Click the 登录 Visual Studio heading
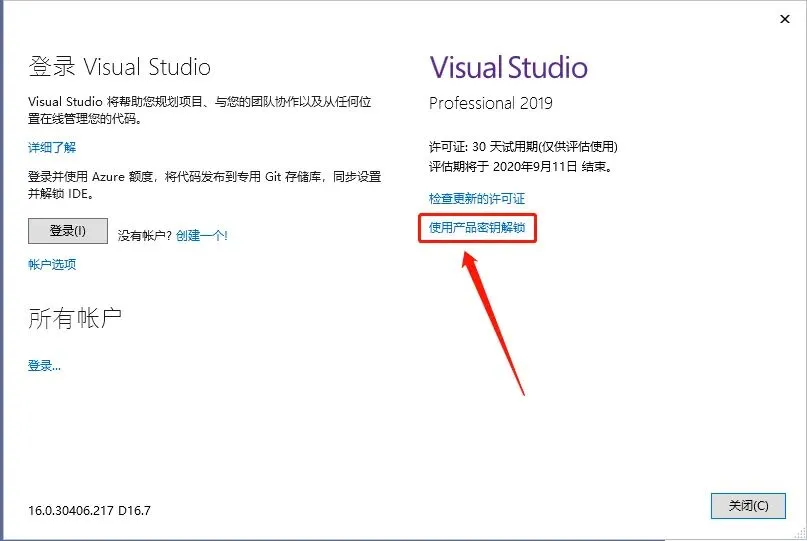The image size is (807, 541). tap(119, 67)
